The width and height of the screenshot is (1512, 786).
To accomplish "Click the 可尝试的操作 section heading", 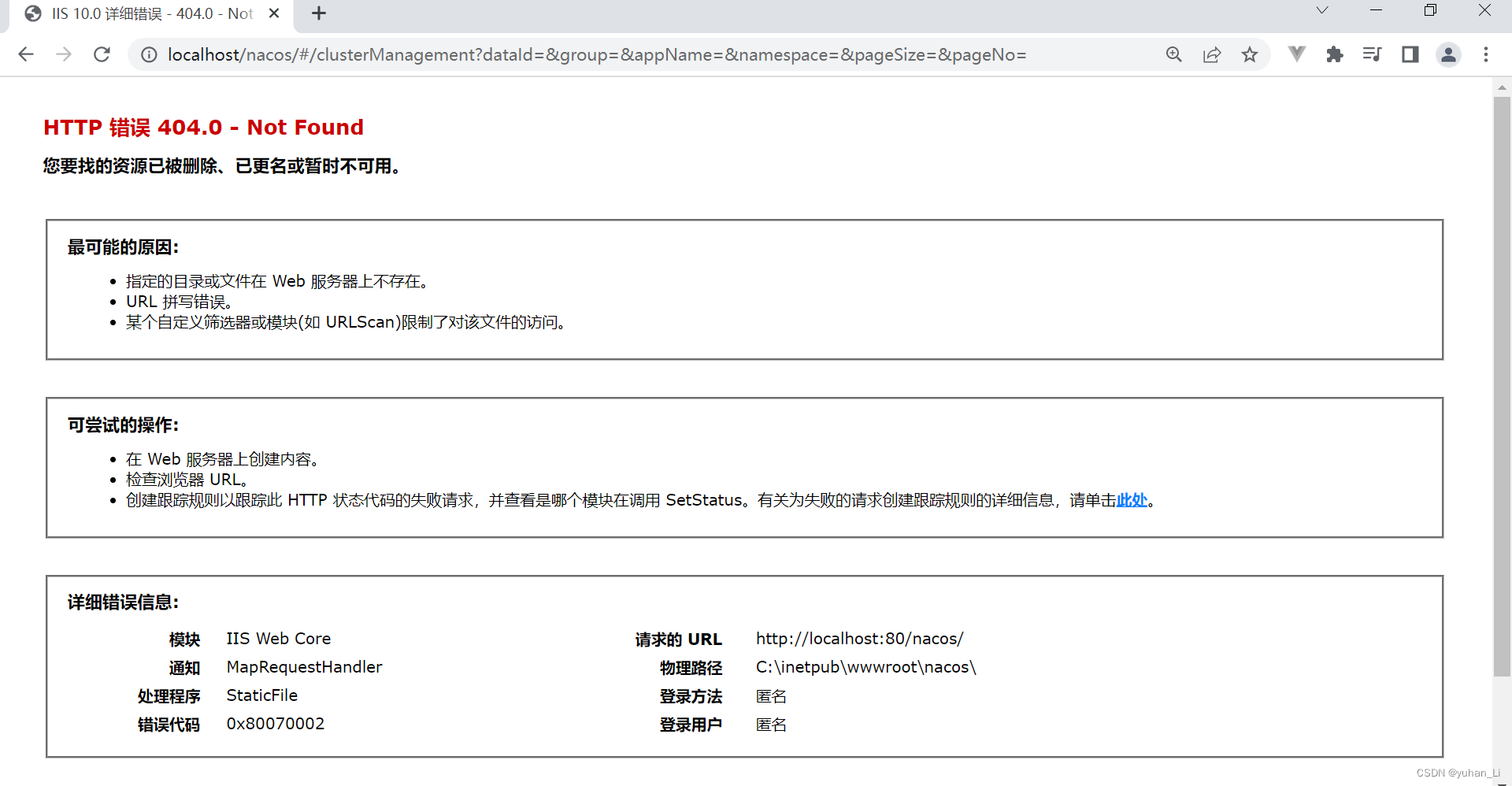I will click(123, 425).
